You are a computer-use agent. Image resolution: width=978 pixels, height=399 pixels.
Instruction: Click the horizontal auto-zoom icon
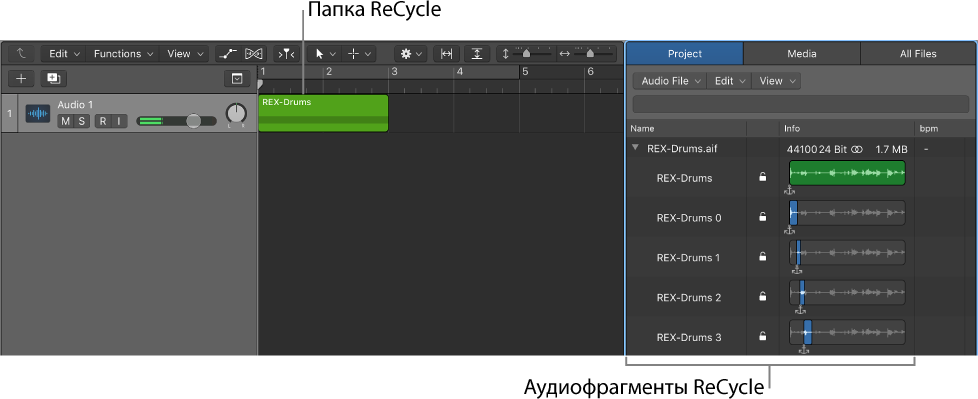coord(446,54)
